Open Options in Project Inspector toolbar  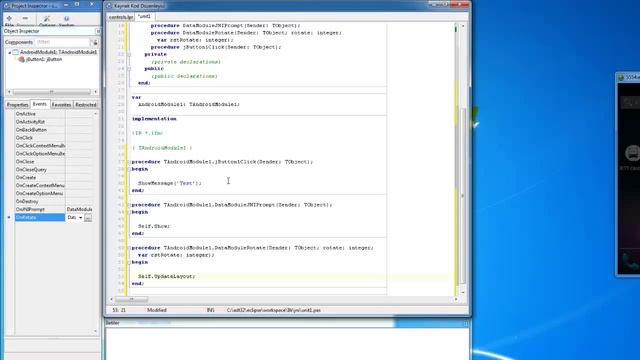click(47, 19)
